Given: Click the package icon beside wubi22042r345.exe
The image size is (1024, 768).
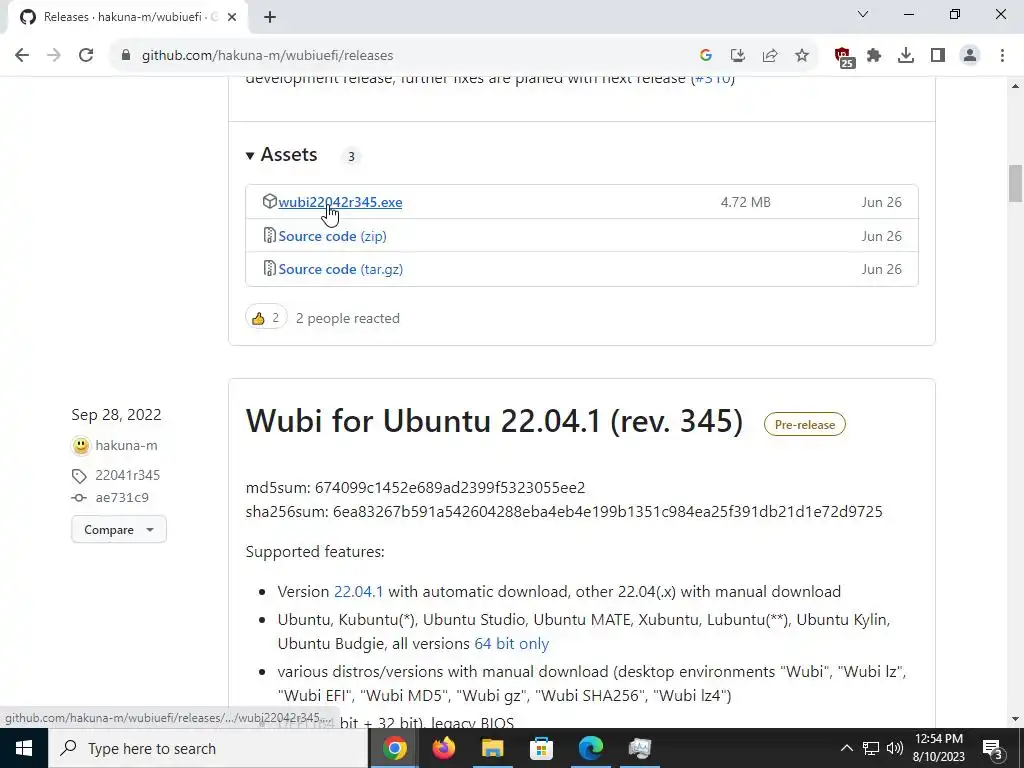Looking at the screenshot, I should [x=269, y=201].
